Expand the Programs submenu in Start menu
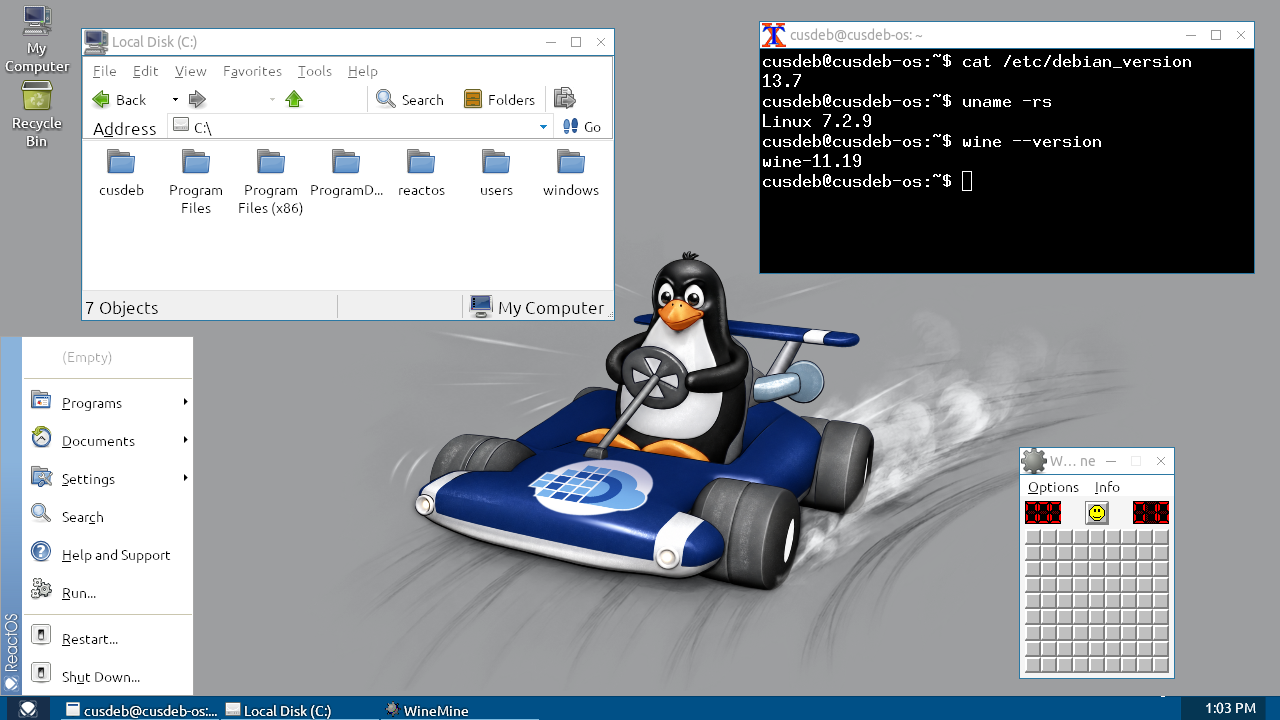 (107, 402)
